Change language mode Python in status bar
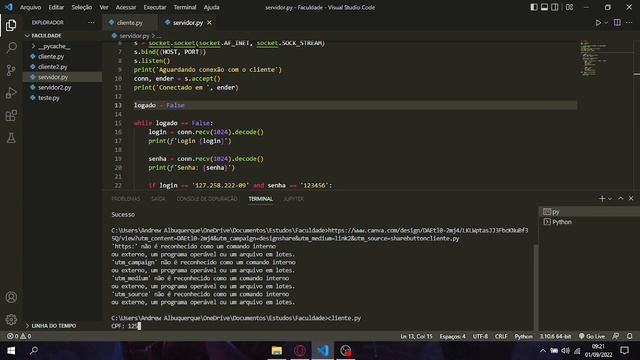640x360 pixels. tap(523, 336)
